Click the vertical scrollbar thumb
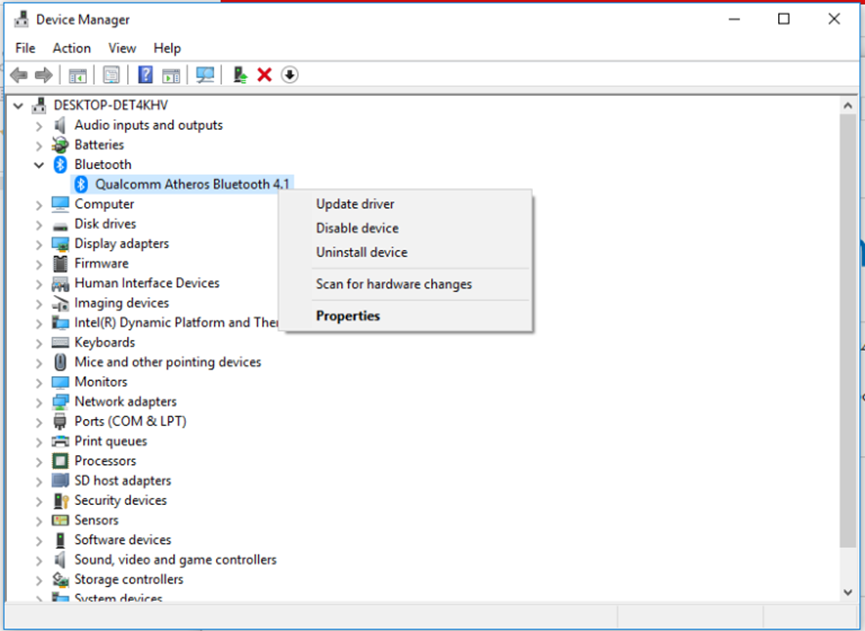Screen dimensions: 865x631 [x=847, y=331]
